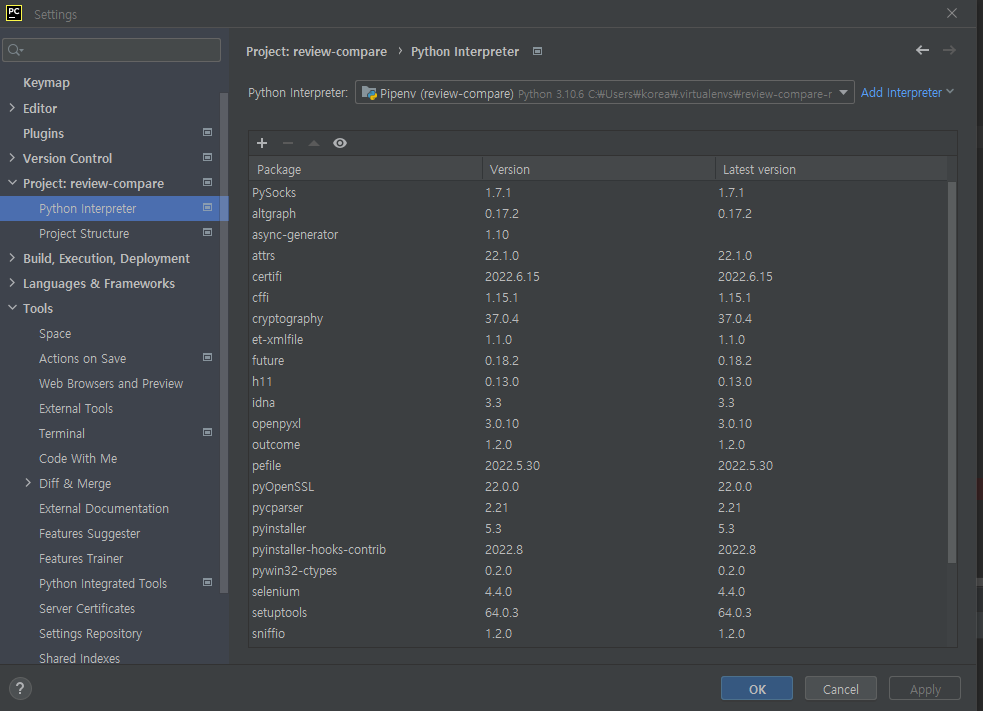983x711 pixels.
Task: Select the PySocks package row
Action: [598, 192]
